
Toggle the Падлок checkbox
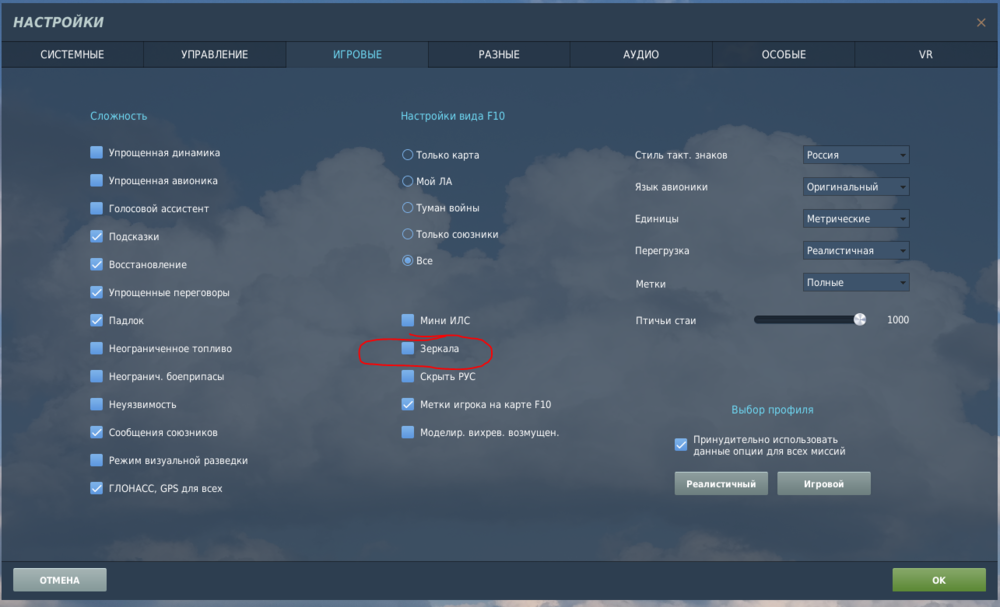click(96, 320)
